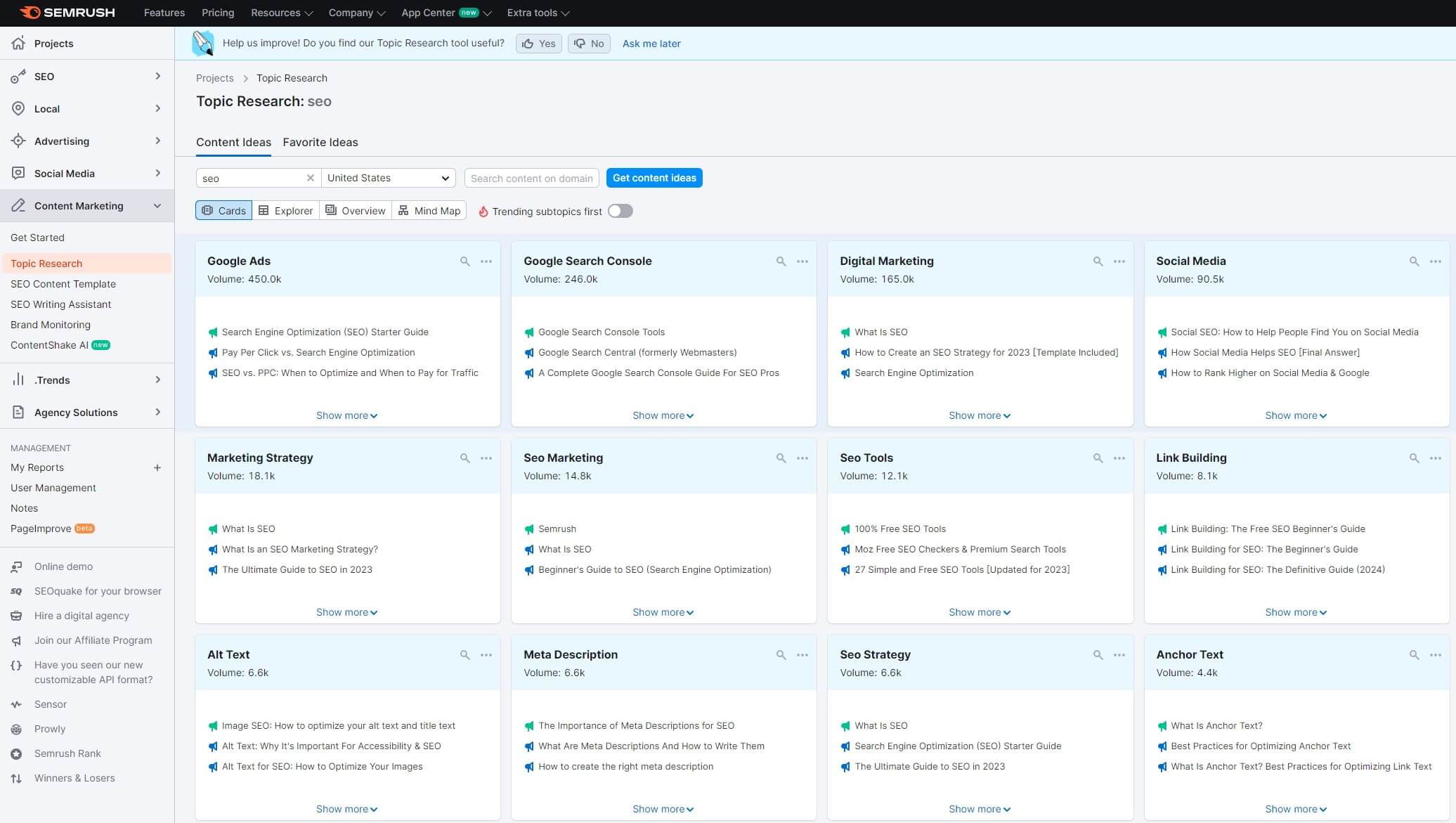Click search icon on Seo Marketing card
This screenshot has height=823, width=1456.
click(x=781, y=458)
